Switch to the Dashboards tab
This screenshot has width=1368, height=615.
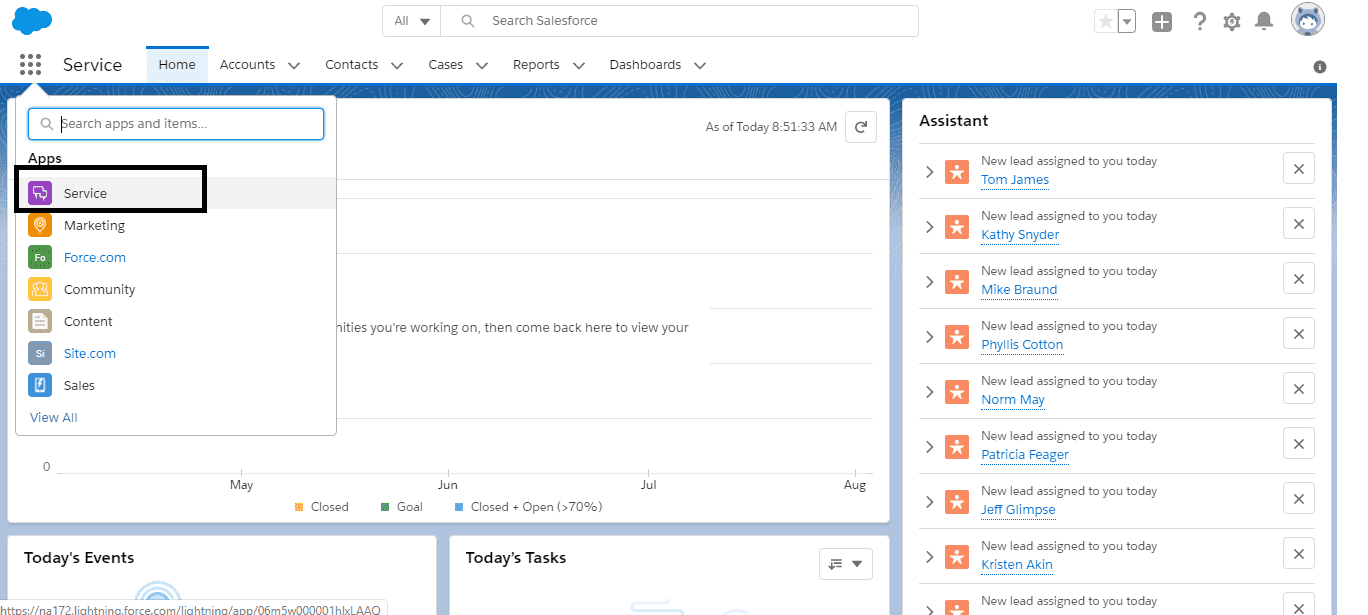tap(645, 65)
